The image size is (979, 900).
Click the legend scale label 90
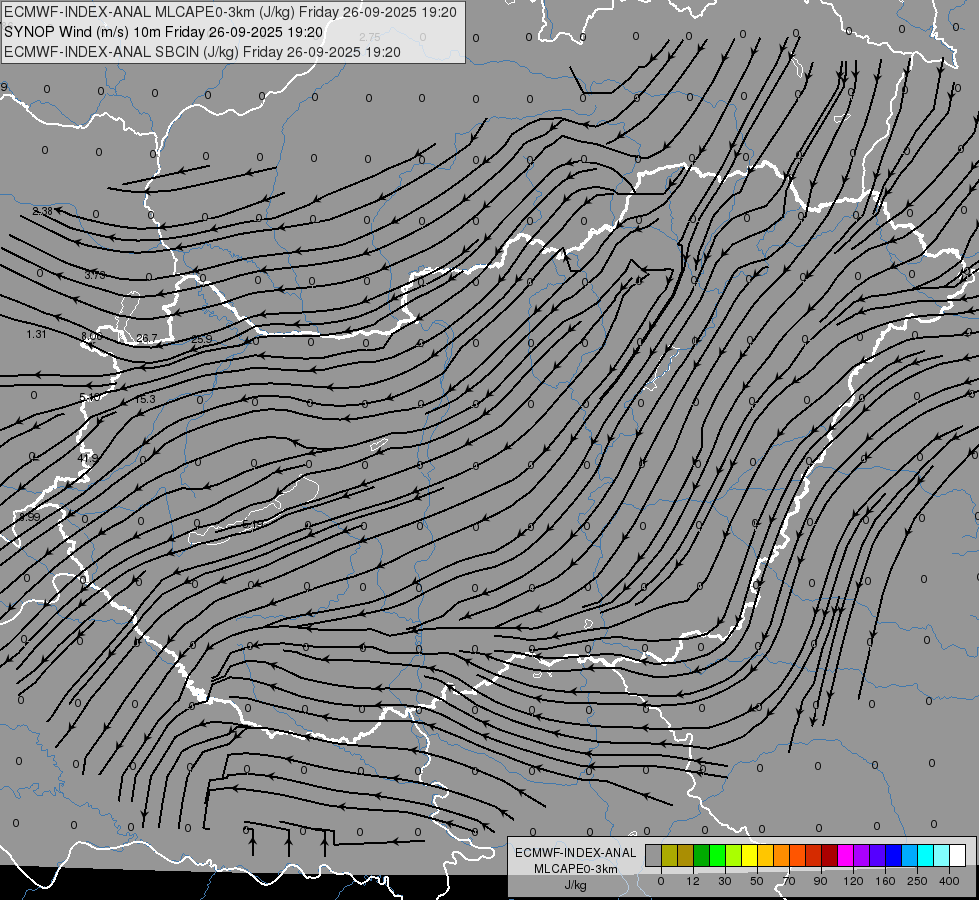[x=820, y=881]
